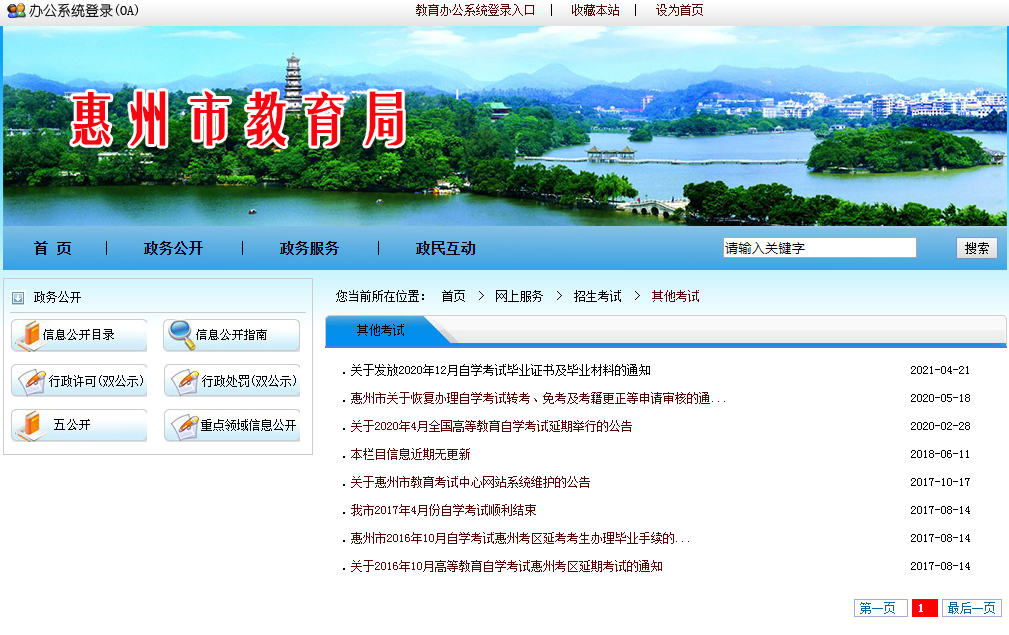Open 行政处罚(双公示) button label
This screenshot has height=635, width=1009.
pos(249,381)
